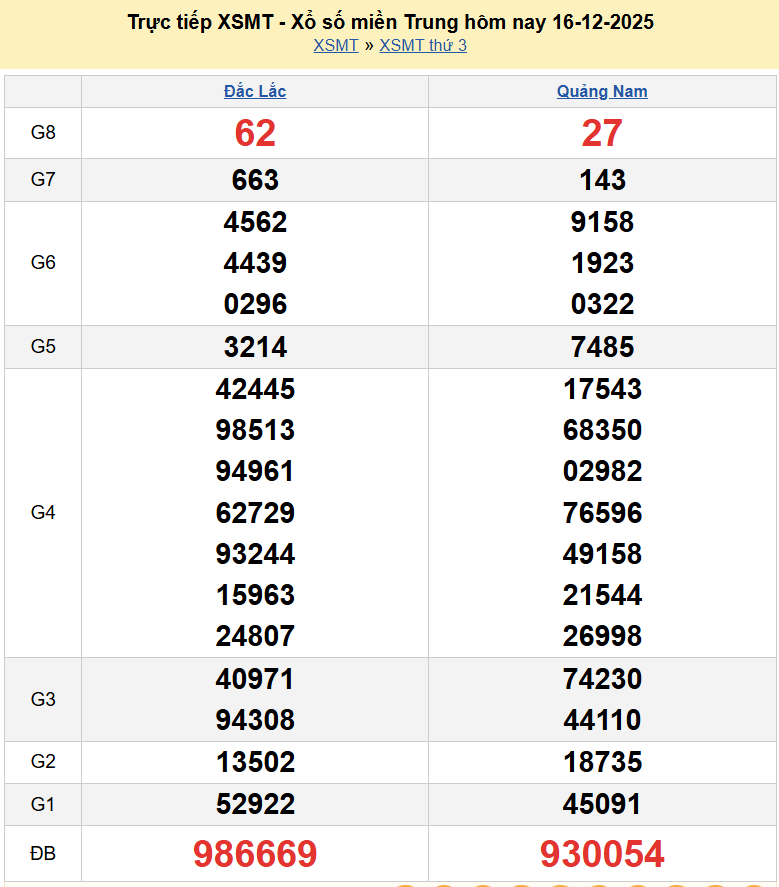The width and height of the screenshot is (779, 887).
Task: Select Đắc Lắc G4 number 93244
Action: point(255,554)
